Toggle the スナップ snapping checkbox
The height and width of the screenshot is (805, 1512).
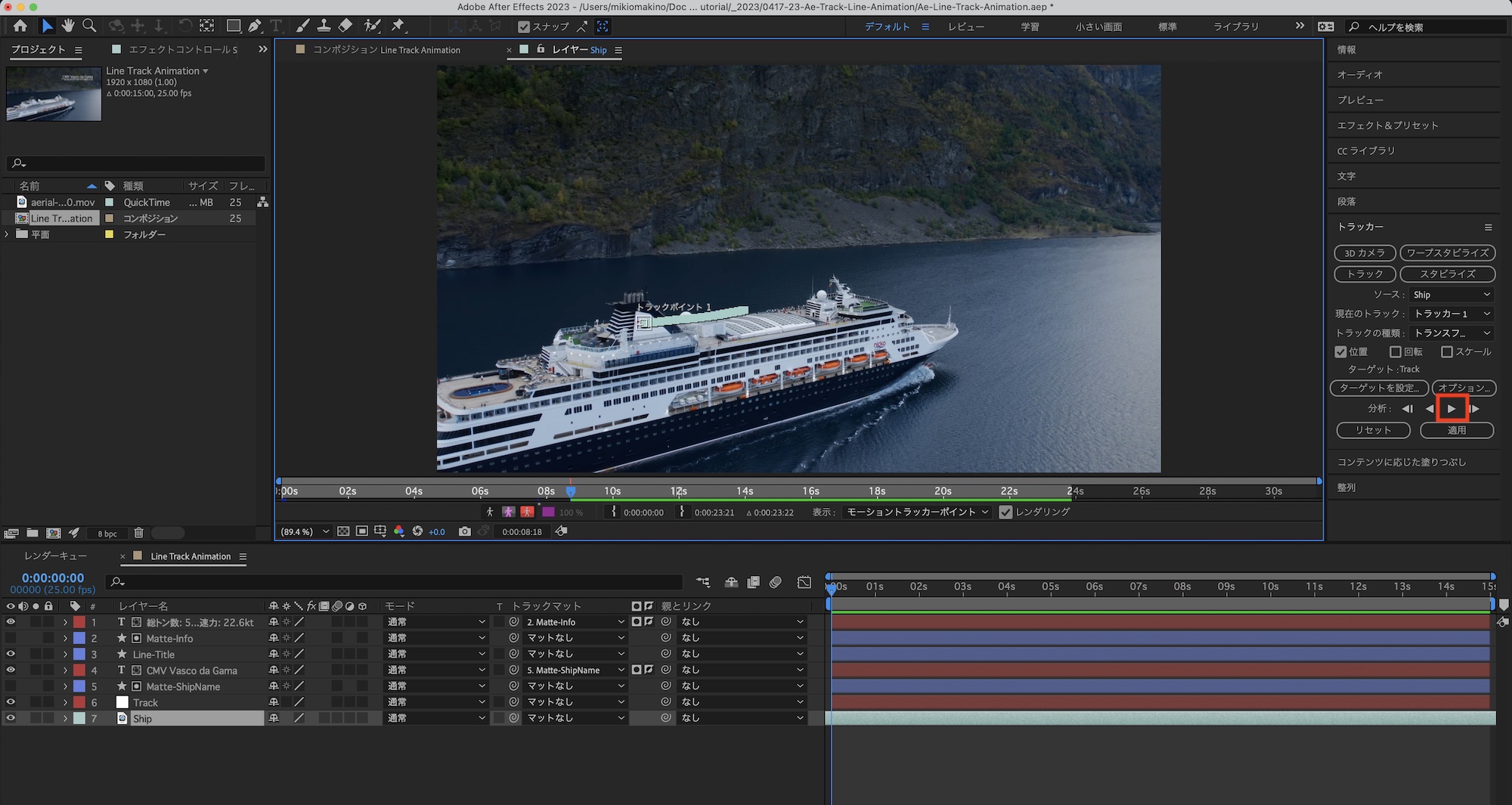tap(523, 26)
